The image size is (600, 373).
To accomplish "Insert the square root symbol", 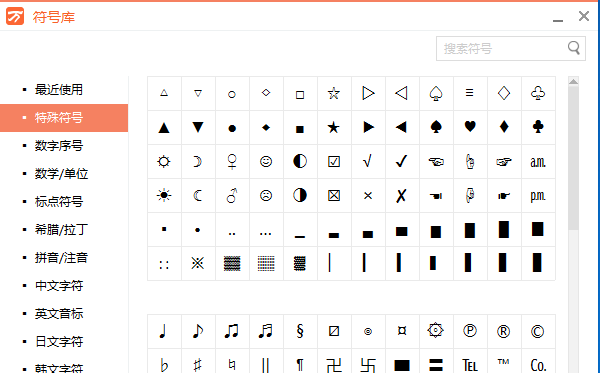I will click(368, 161).
